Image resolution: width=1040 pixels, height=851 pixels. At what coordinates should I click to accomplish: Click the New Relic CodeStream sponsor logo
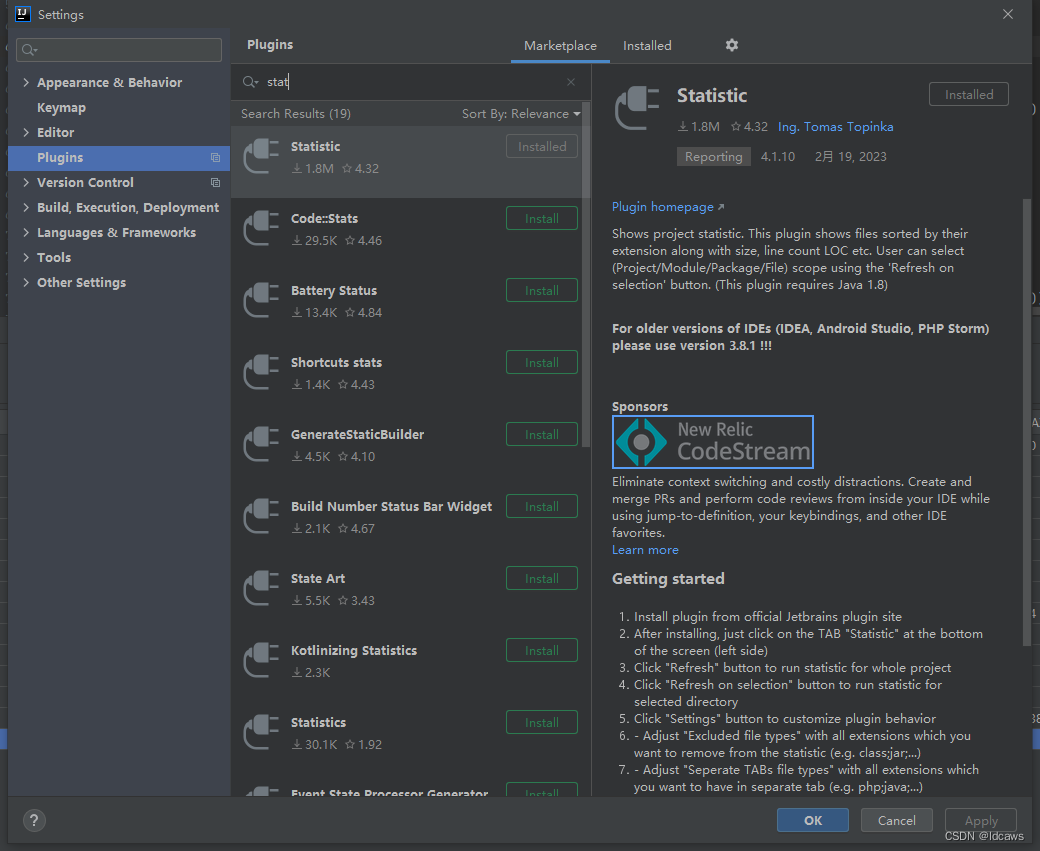pyautogui.click(x=713, y=442)
